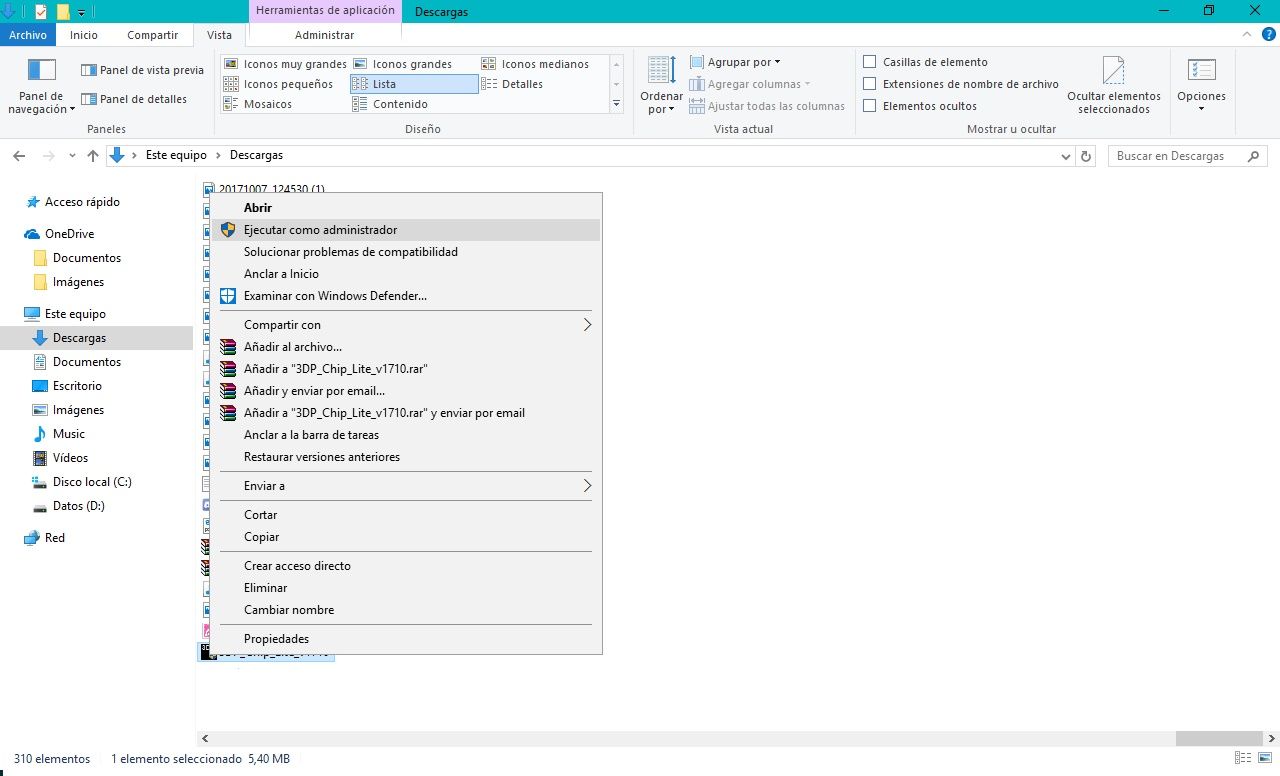
Task: Enable Casillas de elemento checkbox
Action: point(870,62)
